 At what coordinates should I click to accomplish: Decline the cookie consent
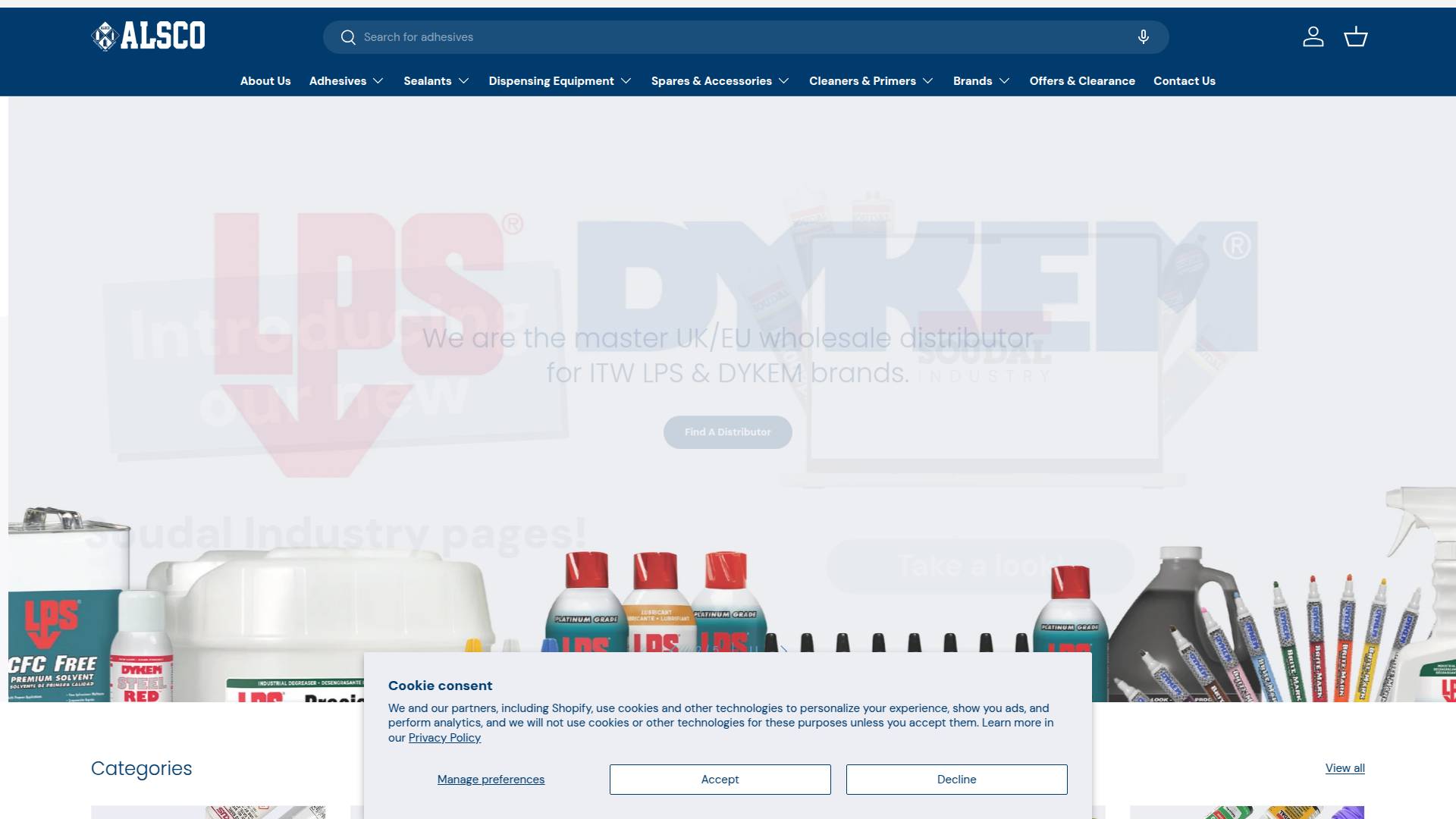tap(956, 780)
